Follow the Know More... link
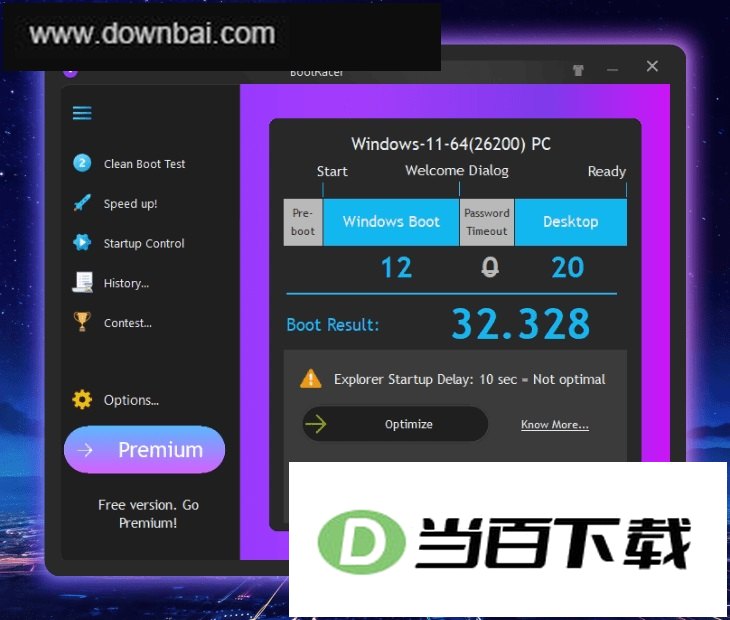This screenshot has width=730, height=620. point(554,425)
